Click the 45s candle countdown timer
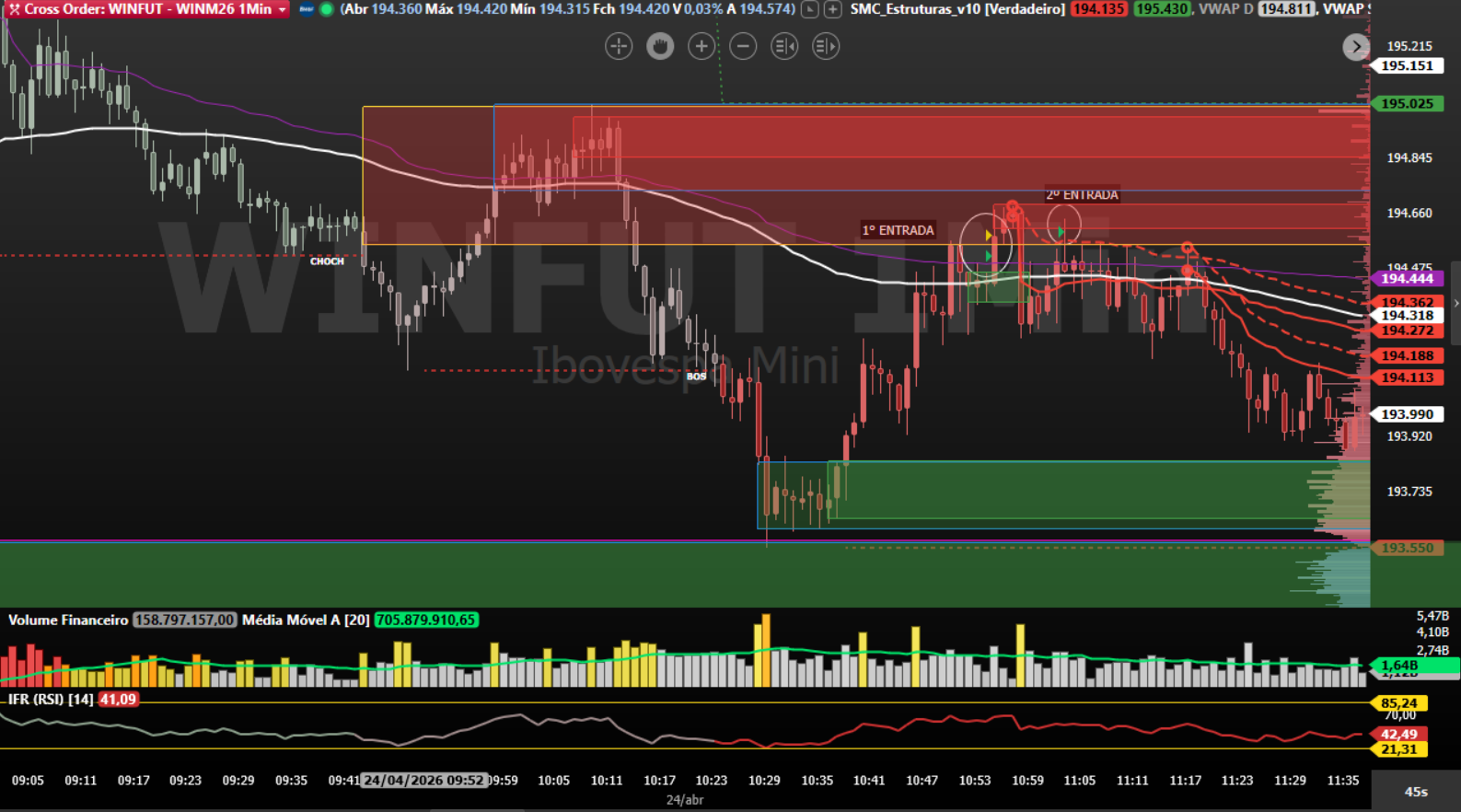The image size is (1461, 812). click(x=1416, y=792)
